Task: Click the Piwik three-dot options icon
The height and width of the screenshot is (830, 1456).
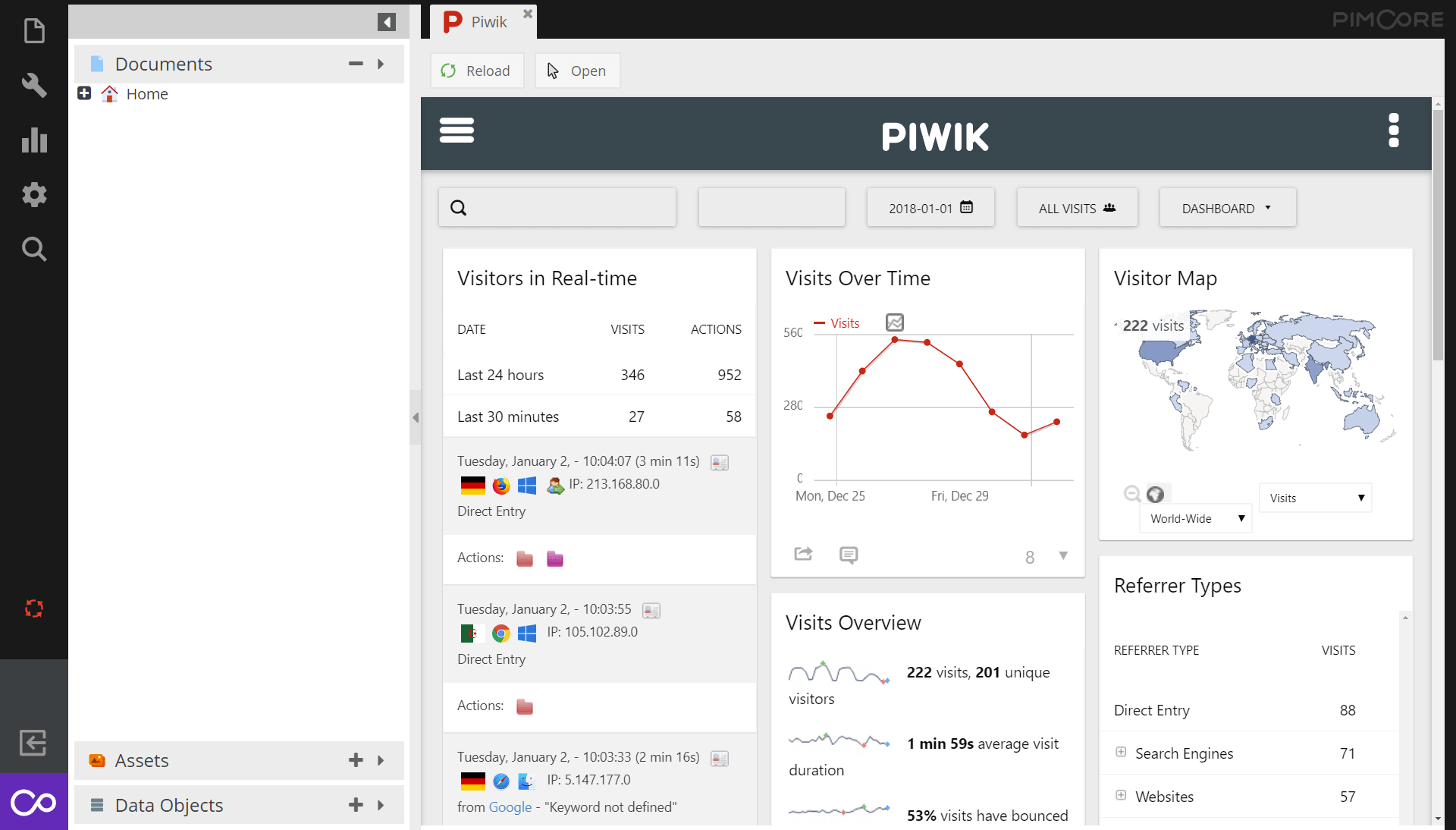Action: (x=1393, y=130)
